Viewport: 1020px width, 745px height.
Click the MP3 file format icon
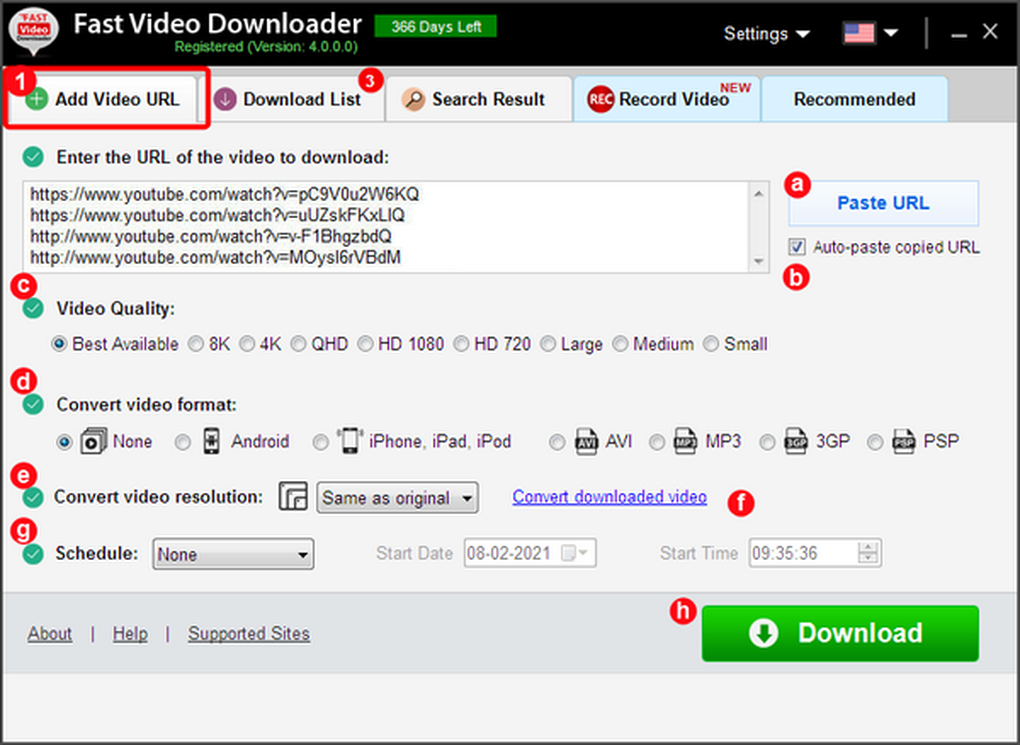click(x=685, y=441)
